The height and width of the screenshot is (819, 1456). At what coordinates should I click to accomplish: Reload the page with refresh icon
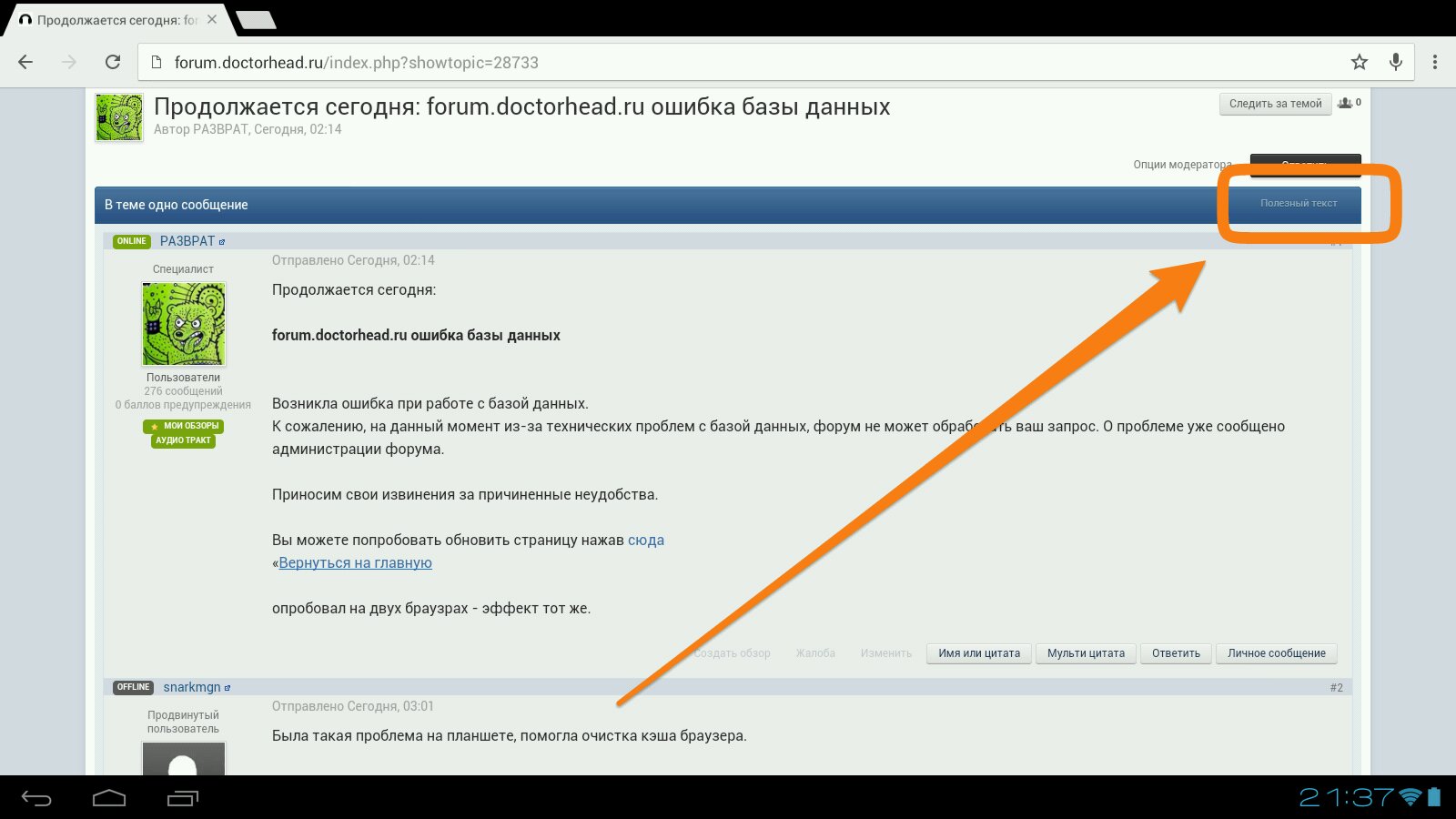[x=113, y=62]
